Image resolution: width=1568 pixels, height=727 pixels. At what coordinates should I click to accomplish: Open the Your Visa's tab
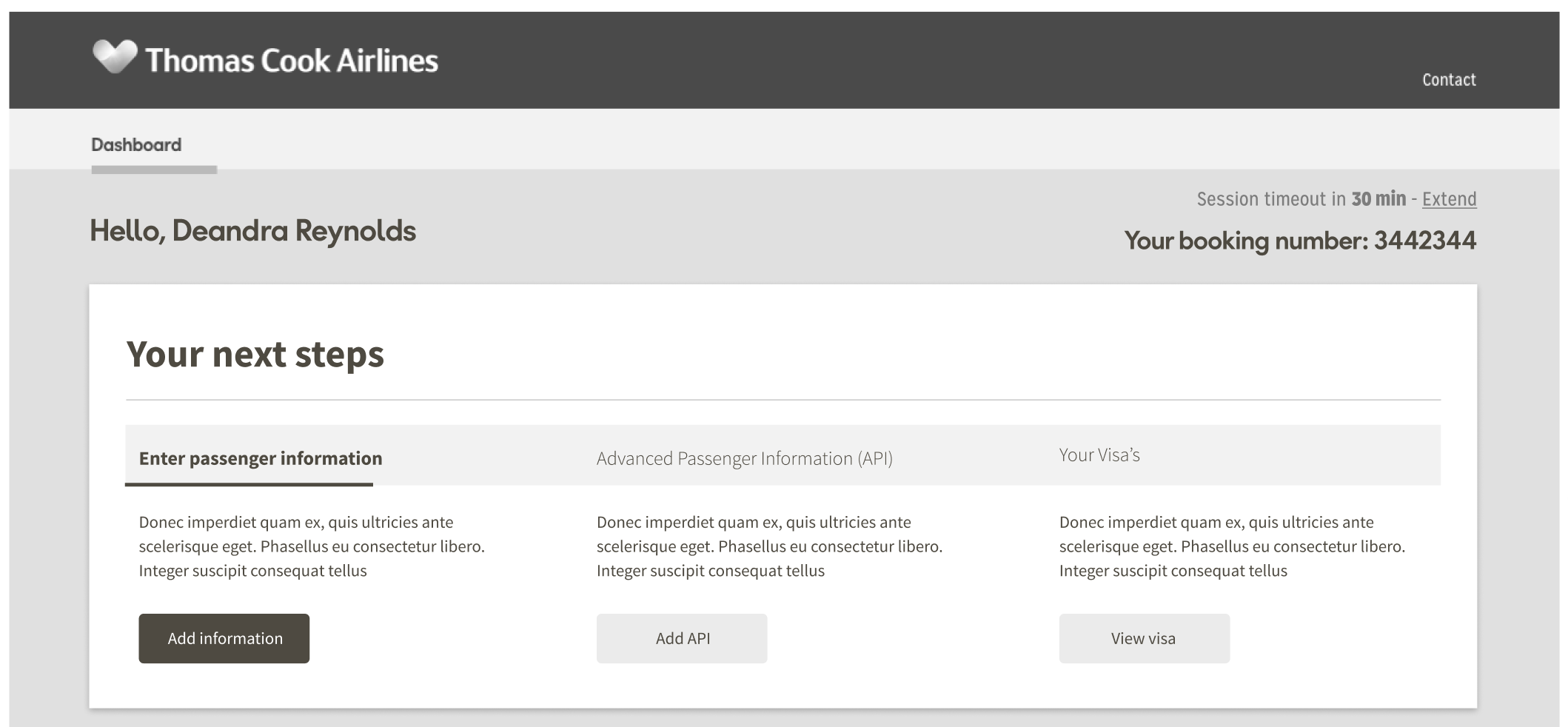pos(1099,455)
